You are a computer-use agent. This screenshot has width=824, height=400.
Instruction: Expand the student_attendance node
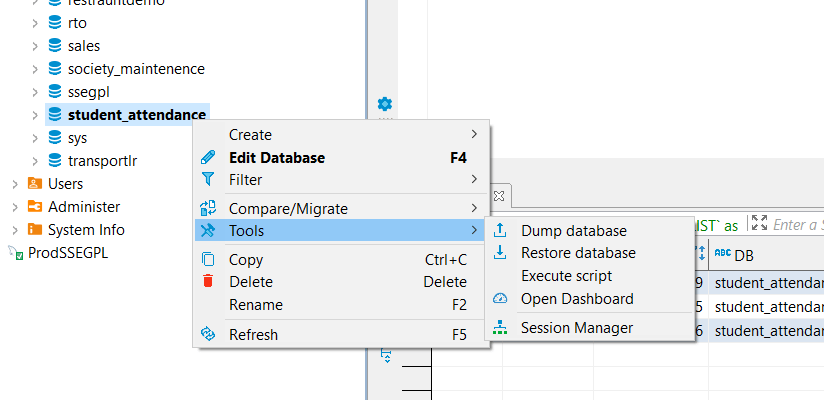[35, 115]
